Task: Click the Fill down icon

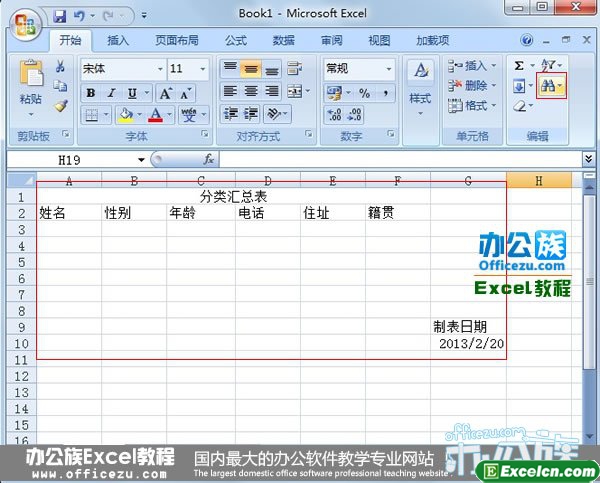Action: [519, 86]
